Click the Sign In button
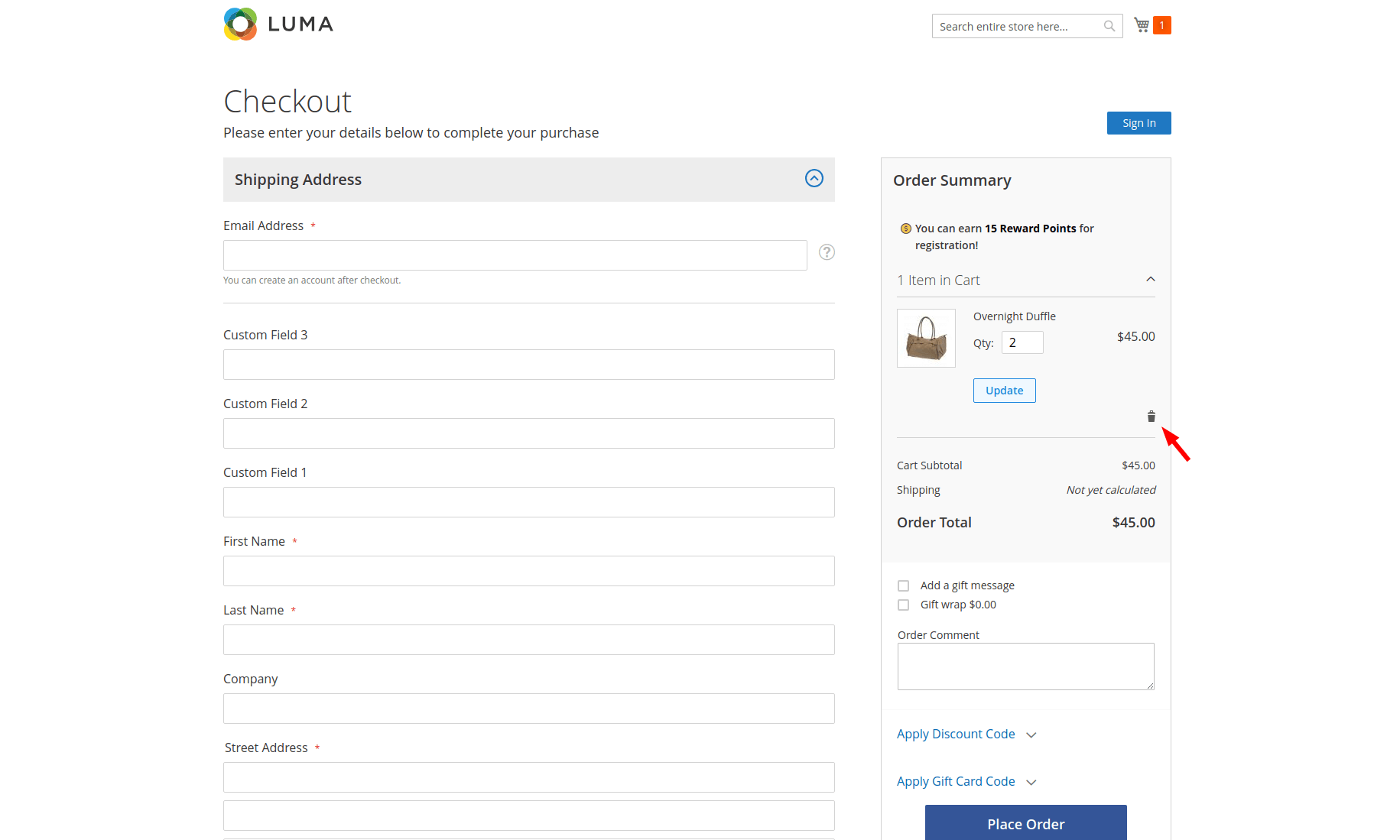The height and width of the screenshot is (840, 1400). tap(1139, 123)
